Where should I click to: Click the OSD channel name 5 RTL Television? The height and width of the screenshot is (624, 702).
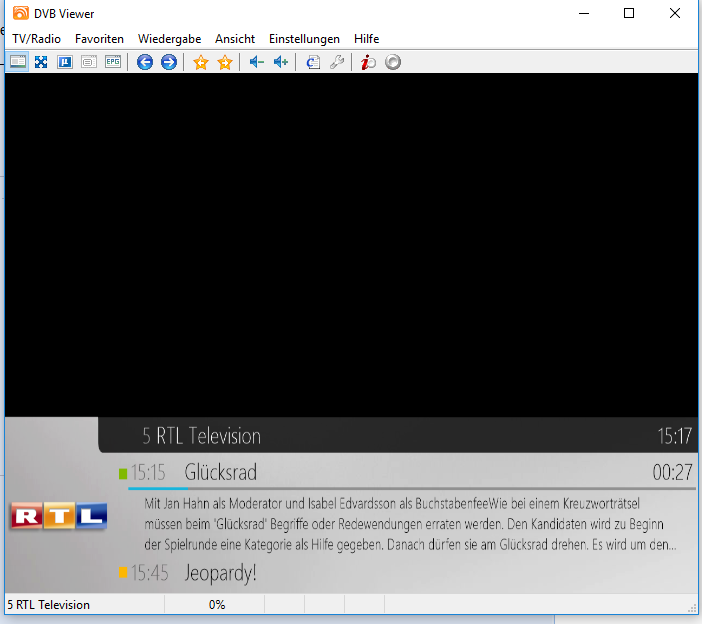click(x=201, y=436)
